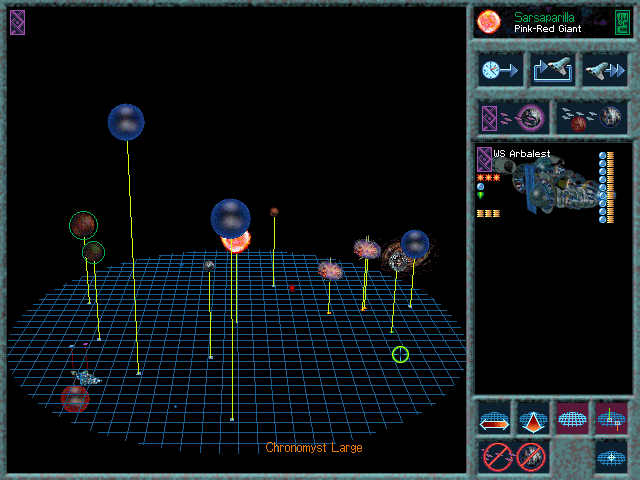Toggle the hide-ships crossed-out button
640x480 pixels.
[x=498, y=457]
